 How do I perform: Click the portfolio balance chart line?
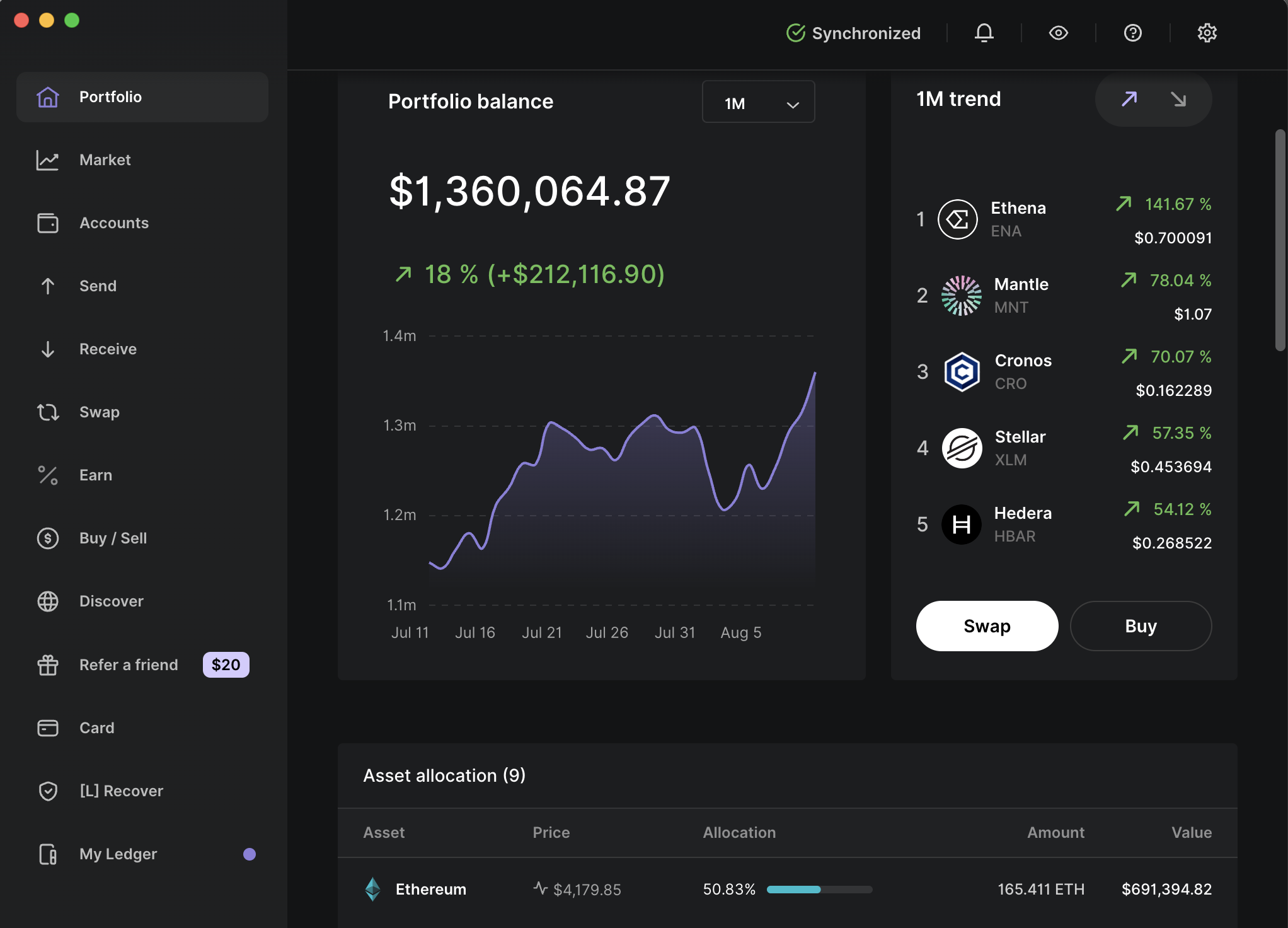(x=623, y=470)
